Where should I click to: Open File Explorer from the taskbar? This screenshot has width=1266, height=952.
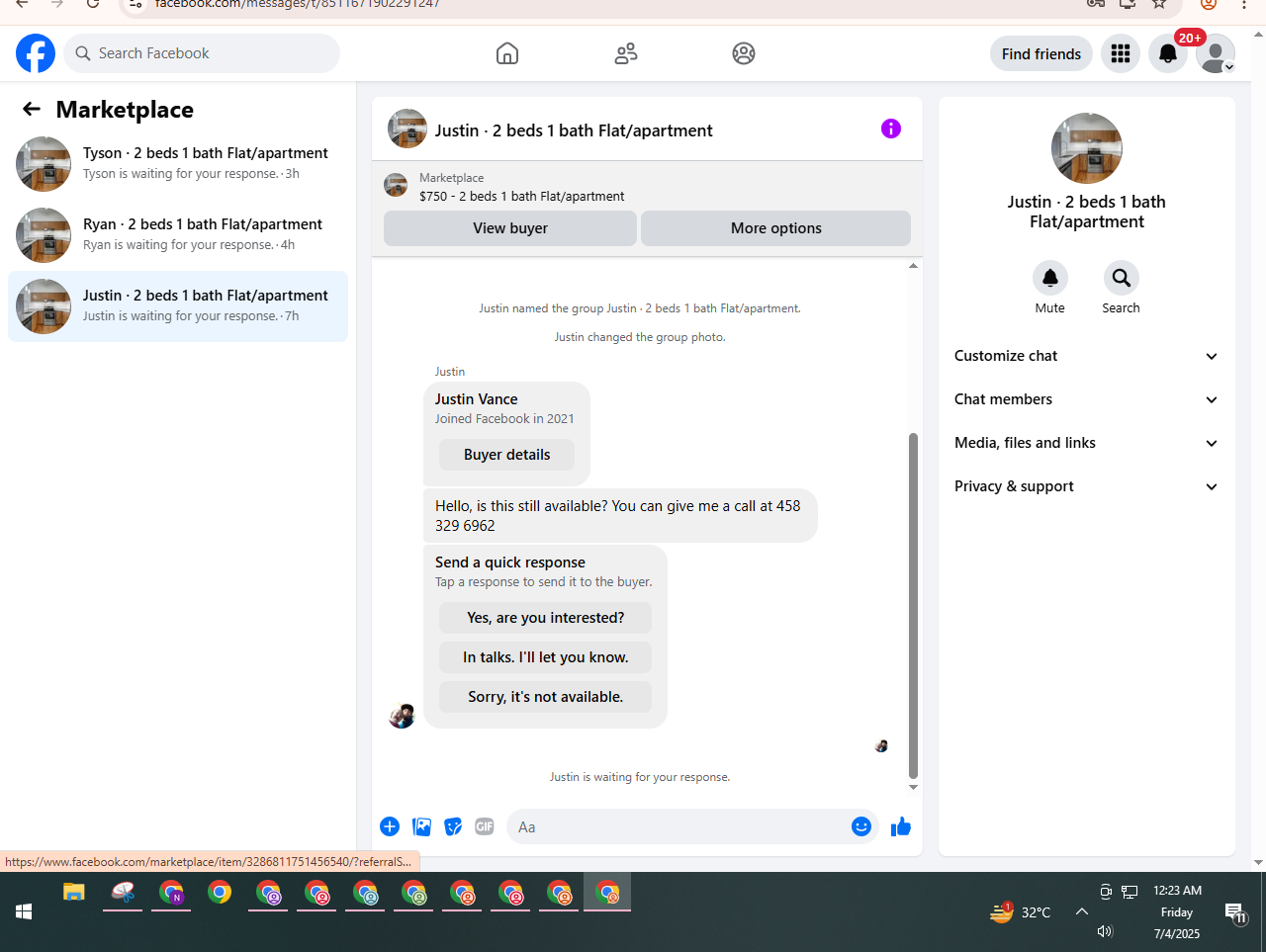[x=74, y=893]
